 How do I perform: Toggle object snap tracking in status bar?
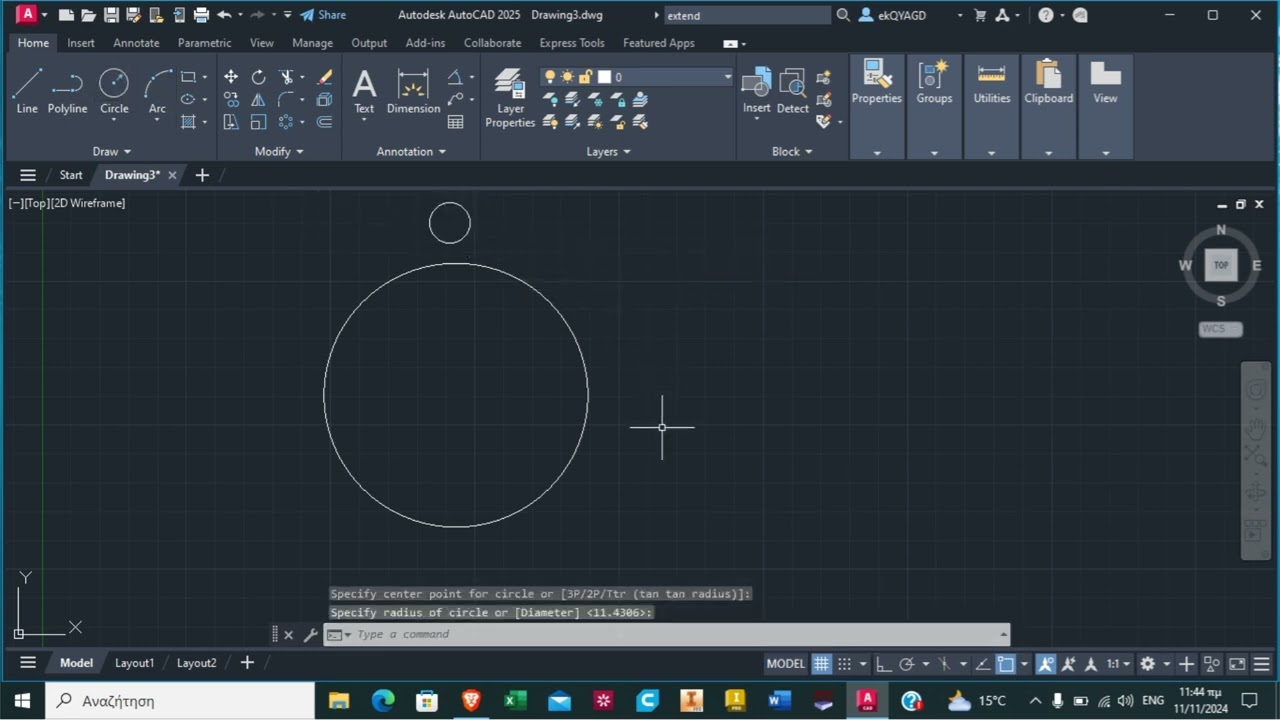[982, 663]
